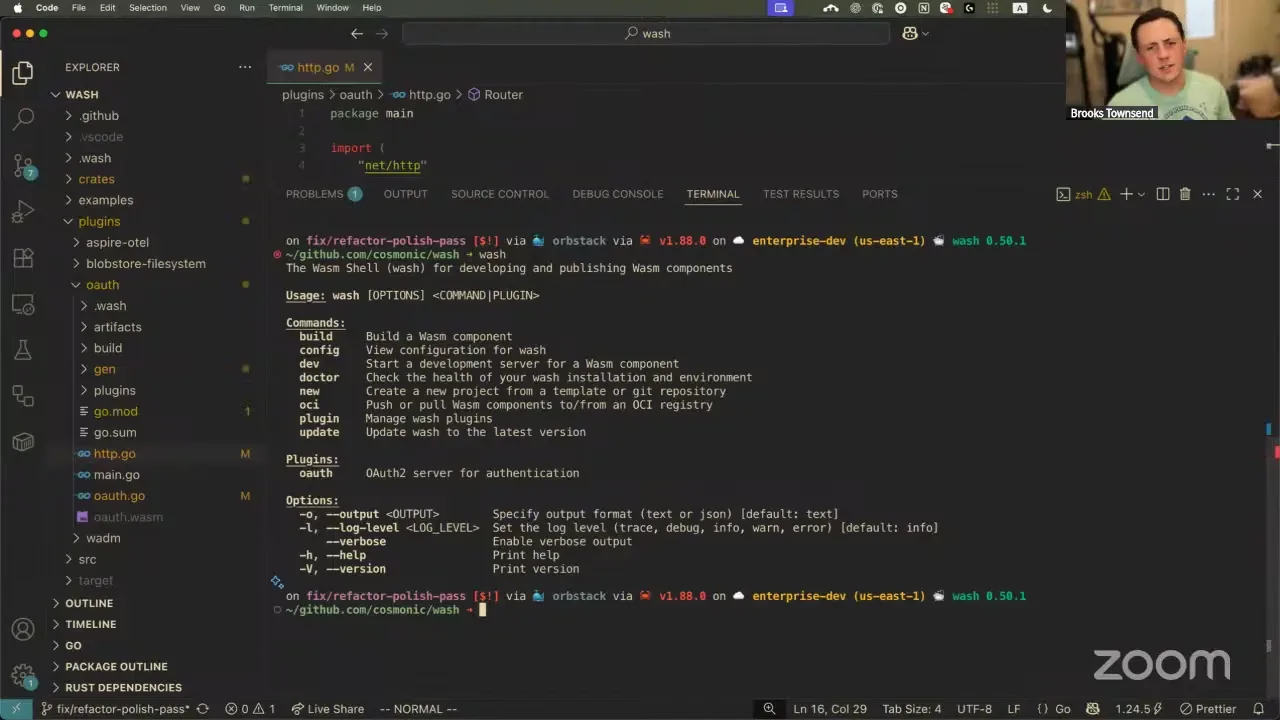The image size is (1280, 720).
Task: Click the remote window indicator in status bar
Action: [16, 709]
